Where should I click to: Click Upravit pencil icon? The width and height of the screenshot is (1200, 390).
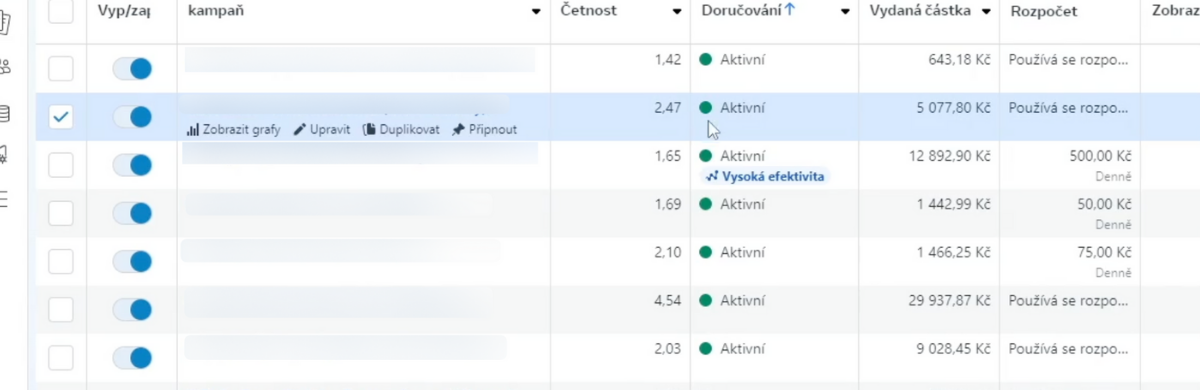299,130
